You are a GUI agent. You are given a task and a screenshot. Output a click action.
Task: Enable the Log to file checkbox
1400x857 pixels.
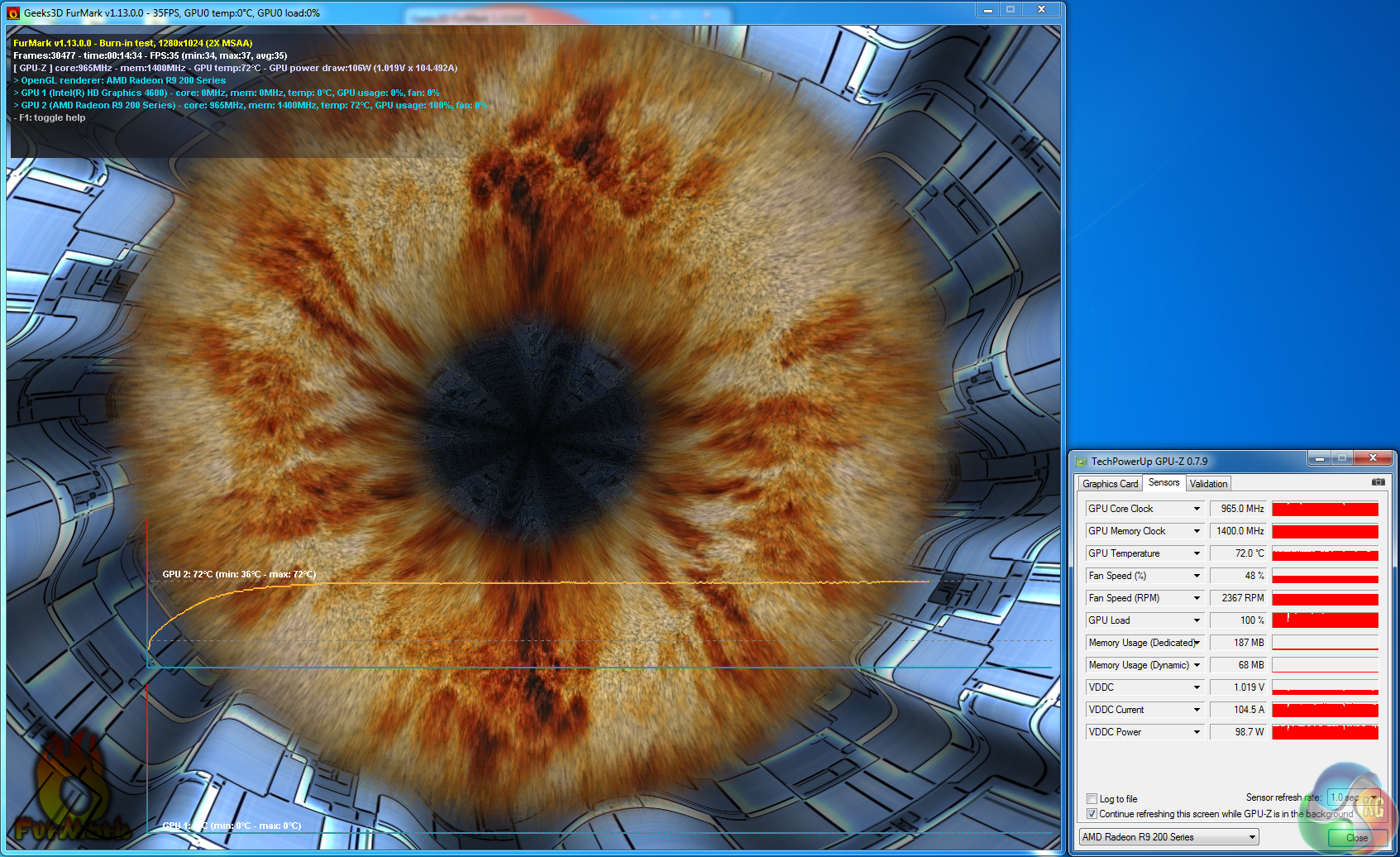point(1092,799)
